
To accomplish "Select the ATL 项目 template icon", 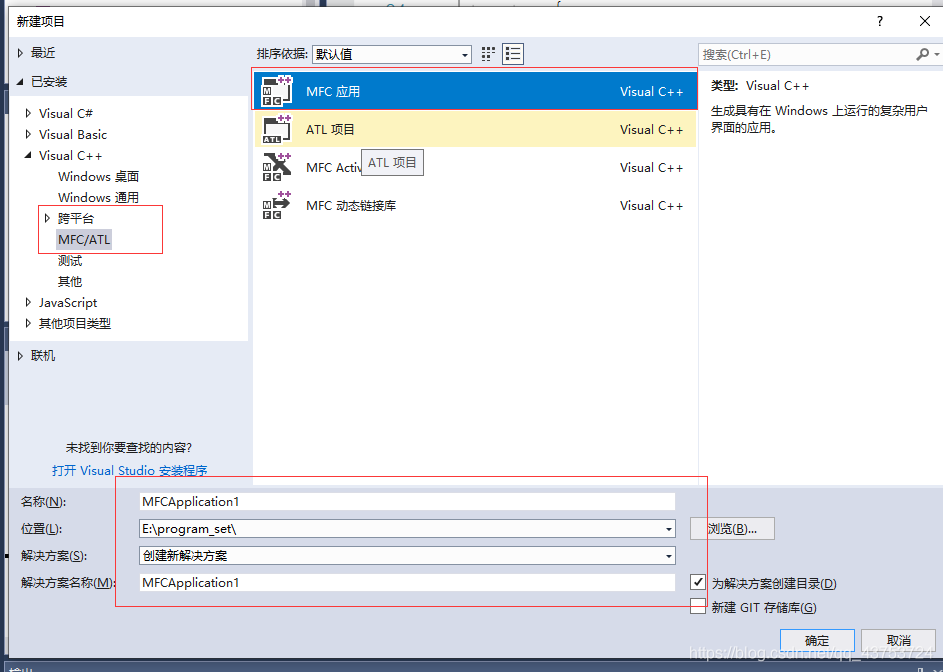I will click(x=277, y=129).
